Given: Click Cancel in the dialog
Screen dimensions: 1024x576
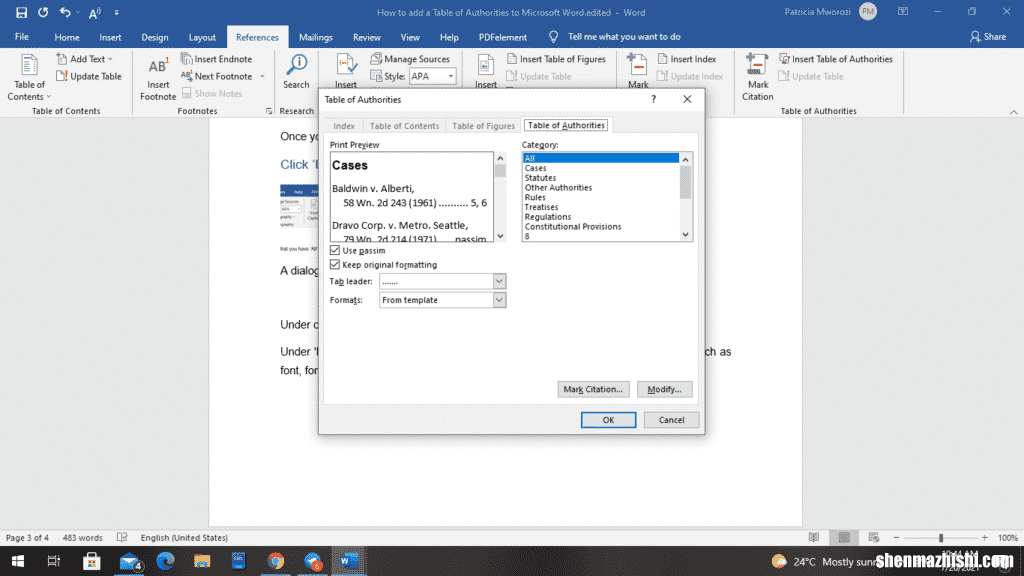Looking at the screenshot, I should pyautogui.click(x=671, y=420).
